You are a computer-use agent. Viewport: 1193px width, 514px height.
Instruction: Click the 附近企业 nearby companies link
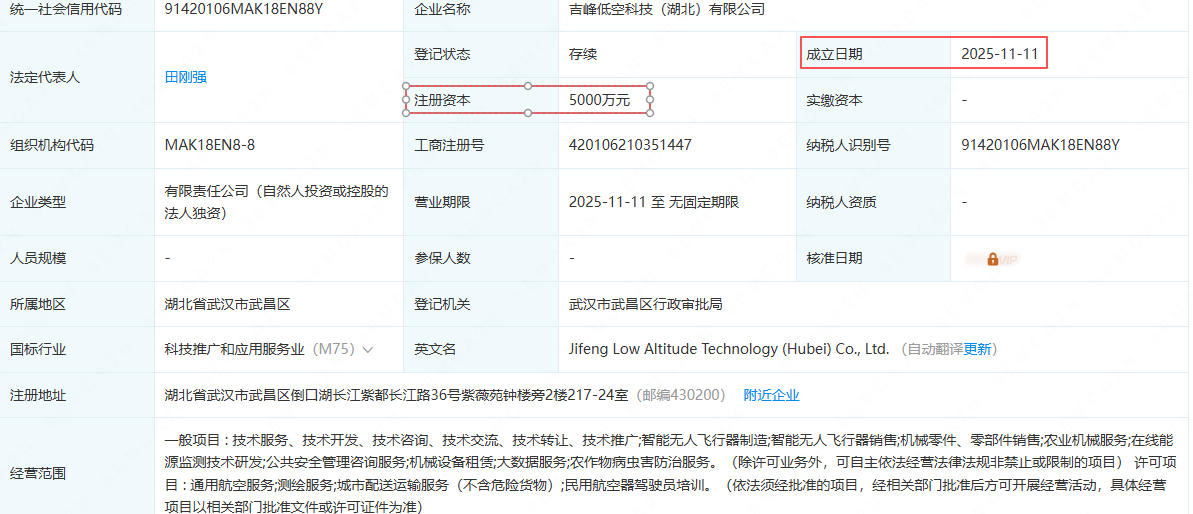click(x=771, y=395)
